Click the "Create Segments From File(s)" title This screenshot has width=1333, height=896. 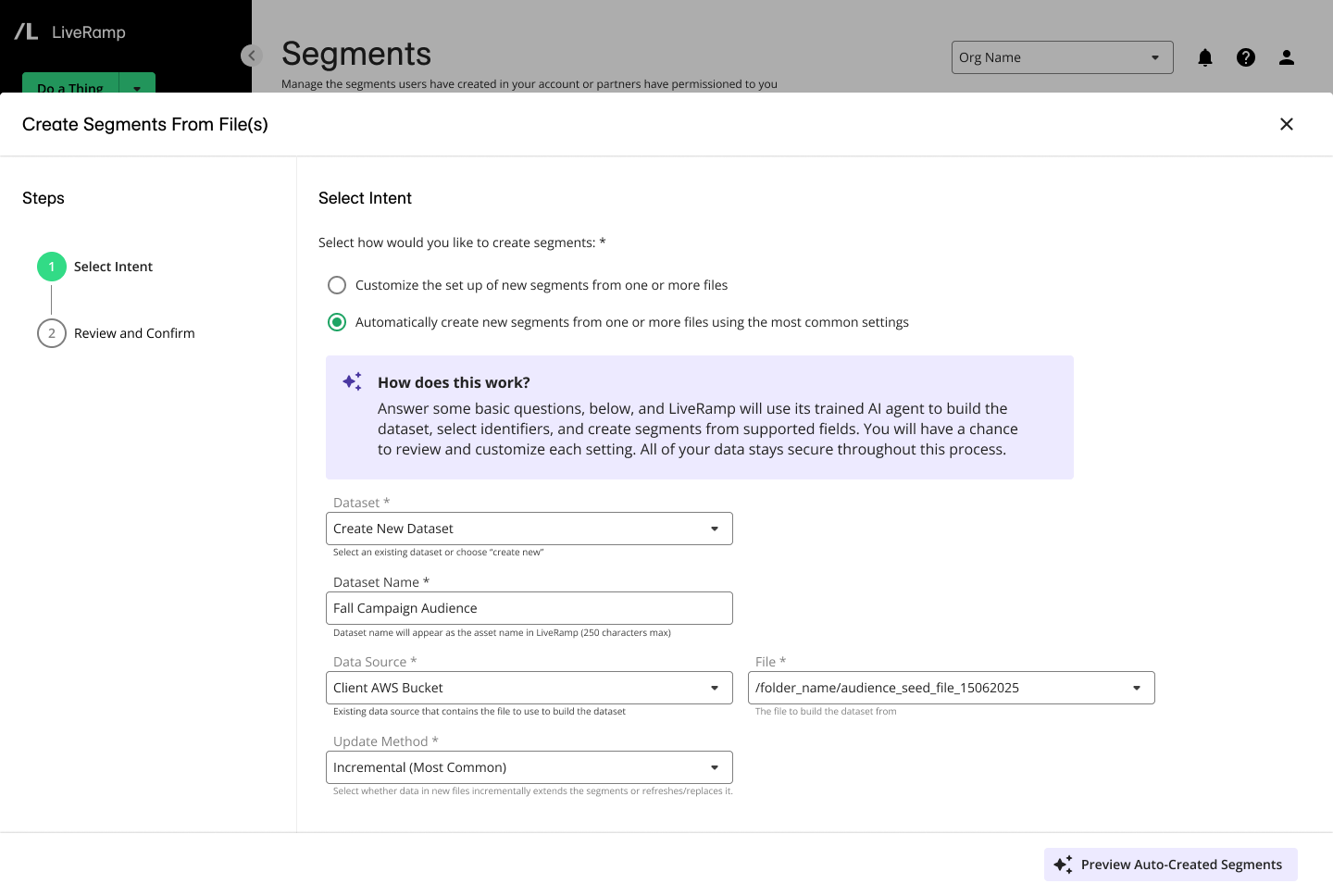click(x=145, y=124)
